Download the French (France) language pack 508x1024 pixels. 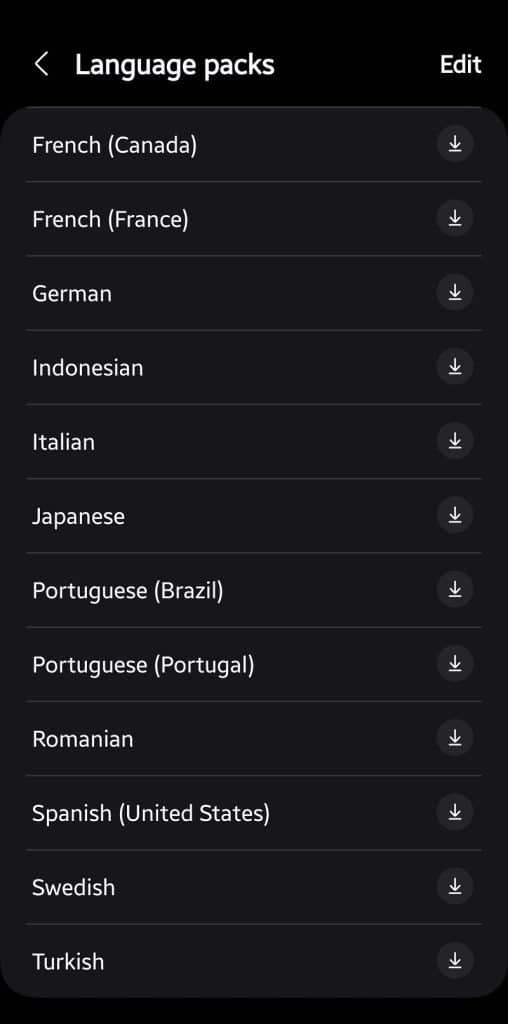[x=455, y=219]
